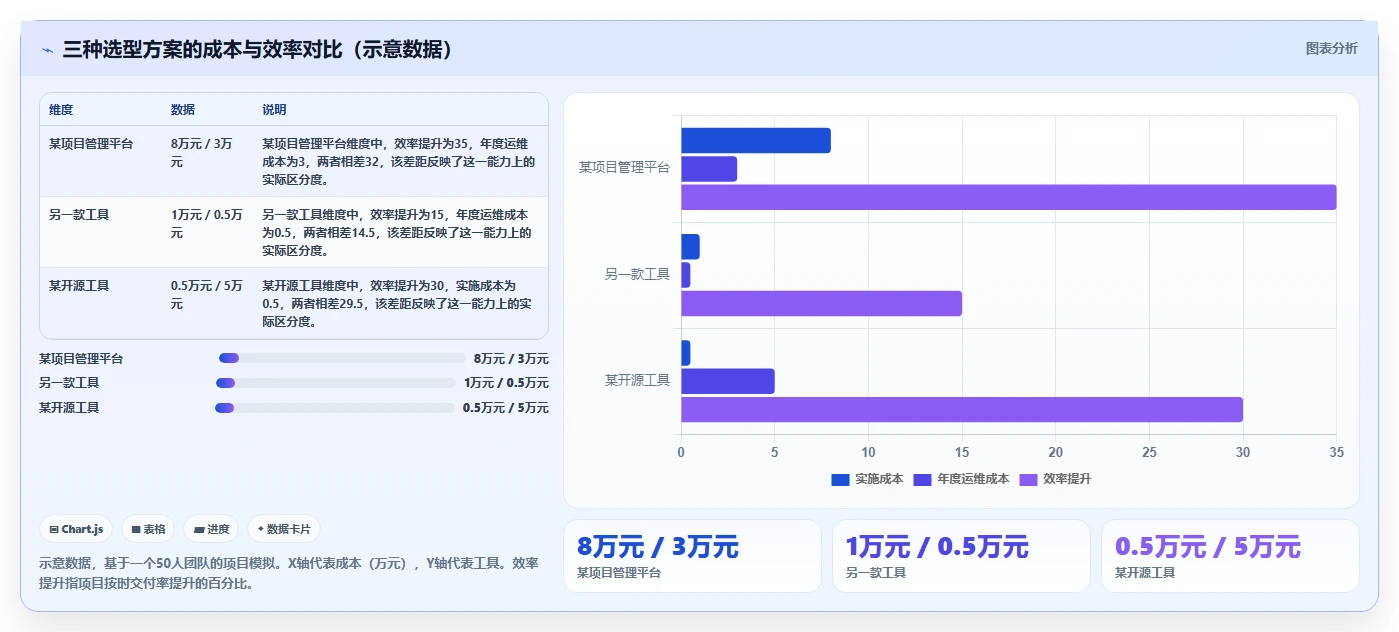
Task: Click the 数据 table column header
Action: [183, 109]
